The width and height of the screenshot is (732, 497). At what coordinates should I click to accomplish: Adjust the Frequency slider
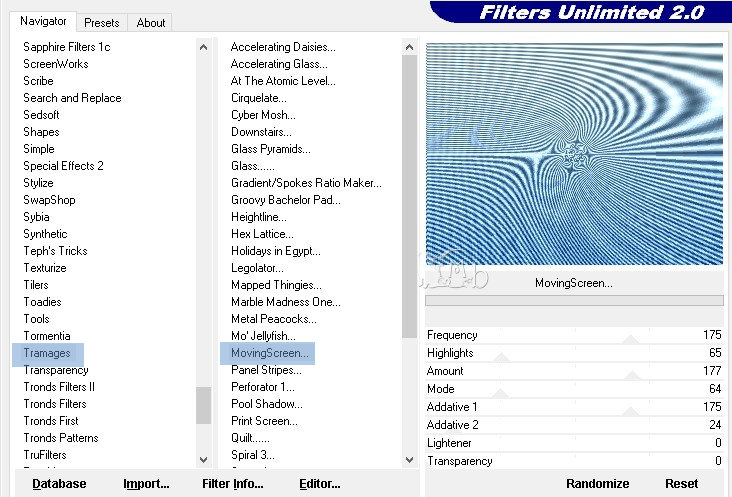pos(574,335)
